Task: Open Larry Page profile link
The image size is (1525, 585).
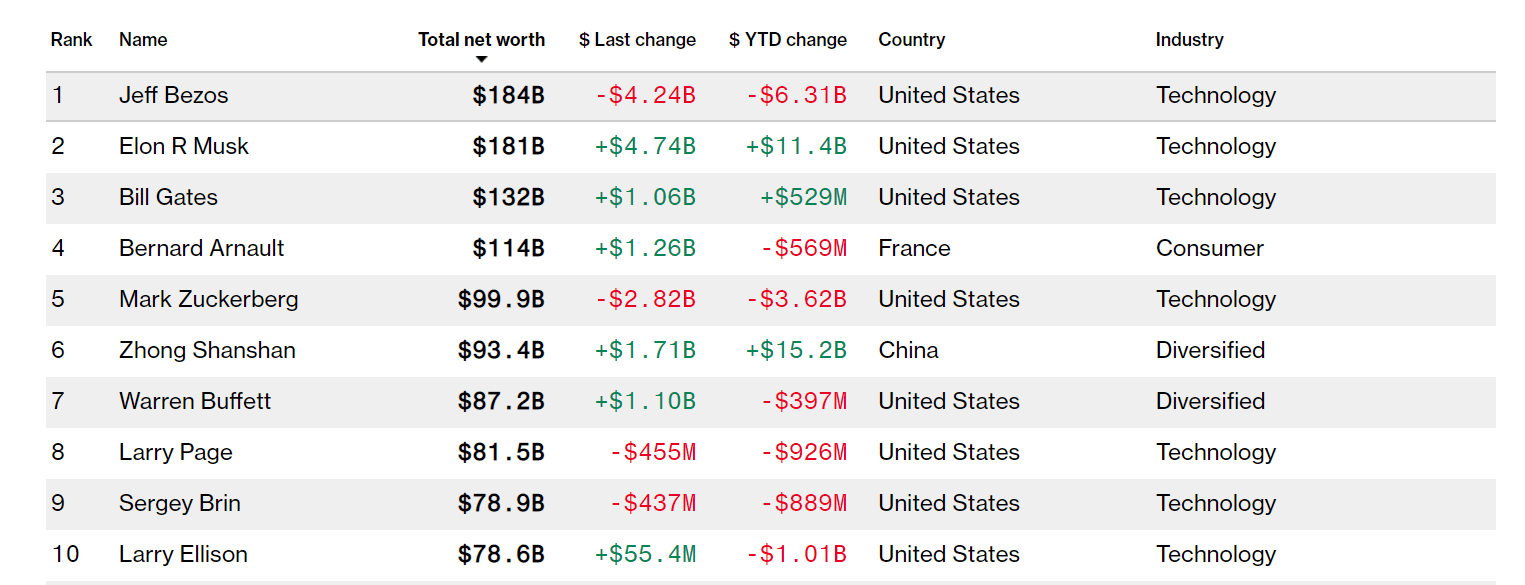Action: [175, 453]
